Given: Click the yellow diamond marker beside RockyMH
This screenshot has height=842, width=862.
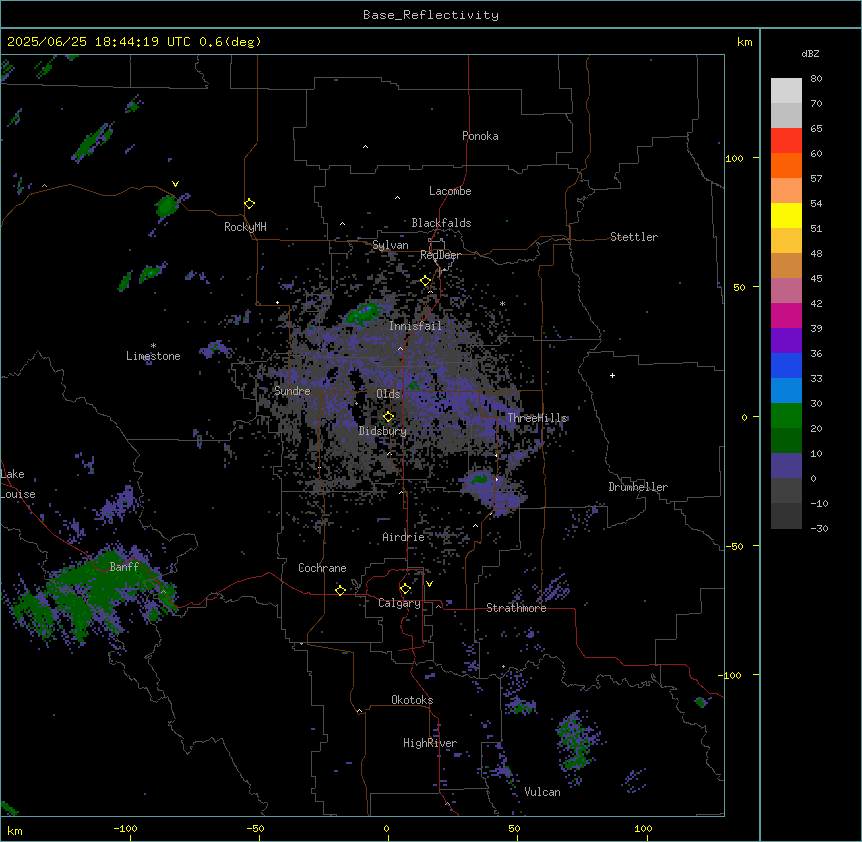Looking at the screenshot, I should coord(249,204).
